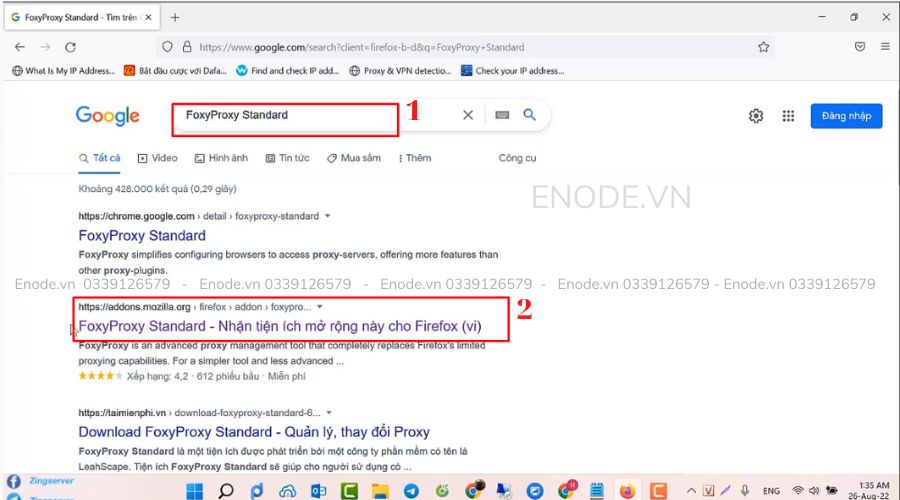Click the Google search input field
Image resolution: width=900 pixels, height=500 pixels.
300,115
